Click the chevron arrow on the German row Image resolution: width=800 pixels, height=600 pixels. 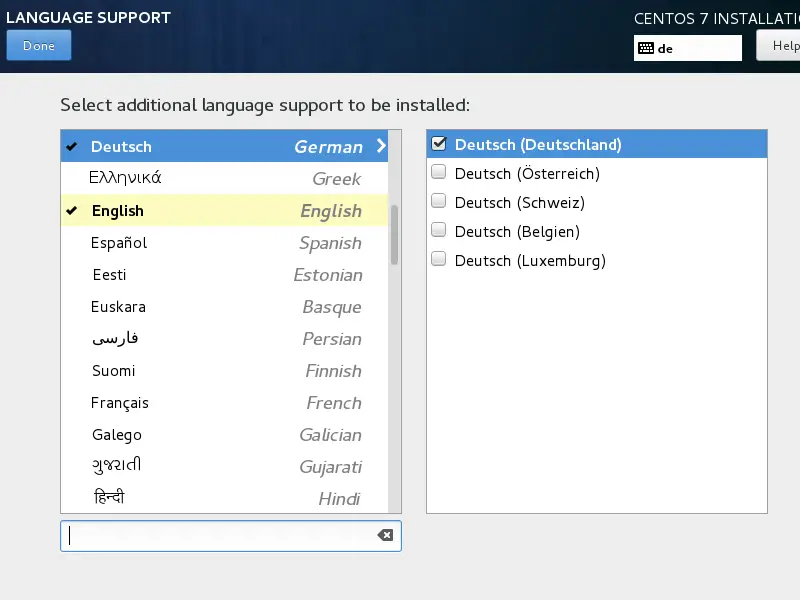point(381,146)
